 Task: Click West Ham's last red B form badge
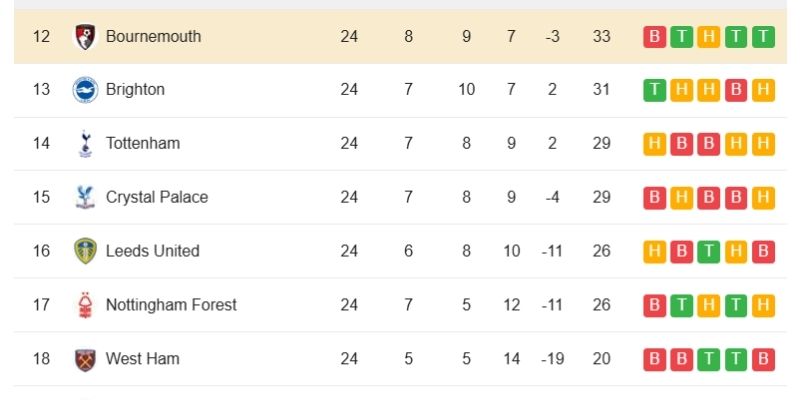[764, 358]
